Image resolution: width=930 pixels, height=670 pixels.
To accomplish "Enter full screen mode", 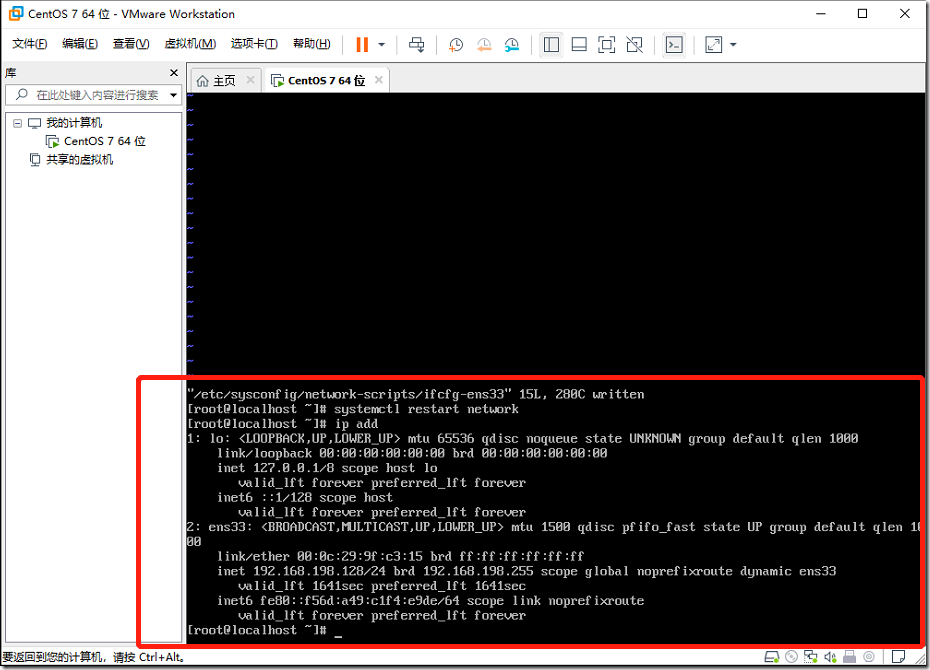I will (606, 44).
